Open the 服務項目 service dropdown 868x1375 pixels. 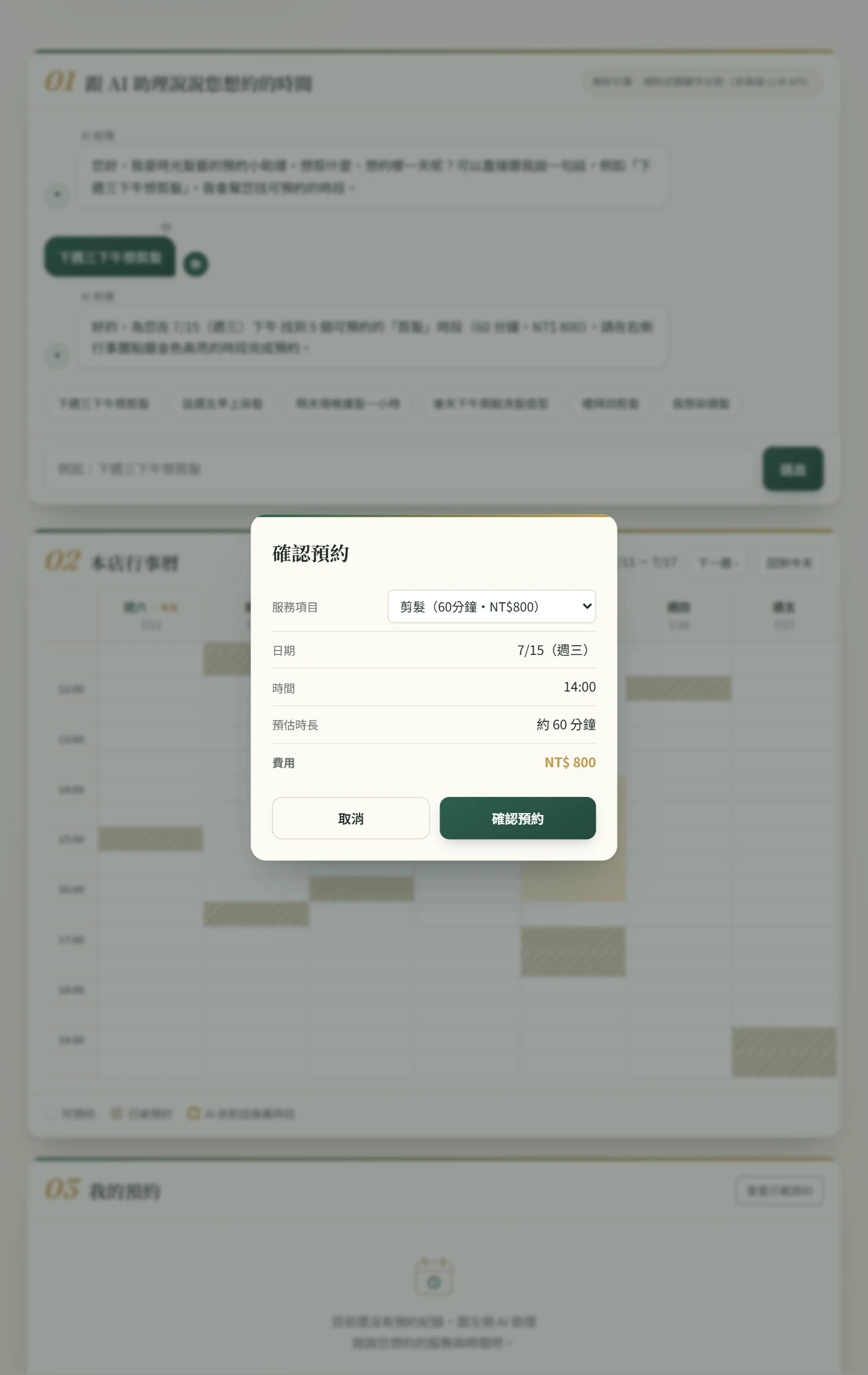coord(491,606)
